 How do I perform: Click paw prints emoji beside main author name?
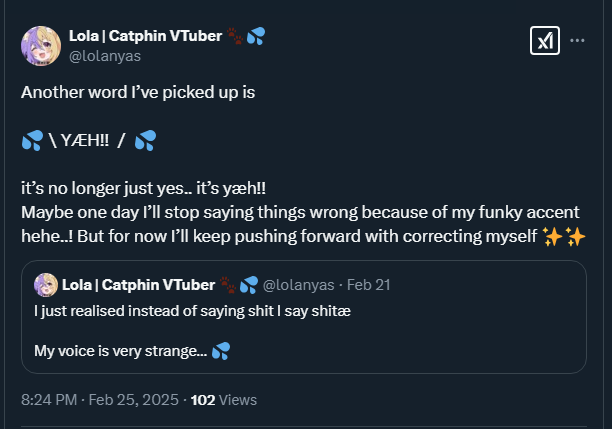[234, 35]
